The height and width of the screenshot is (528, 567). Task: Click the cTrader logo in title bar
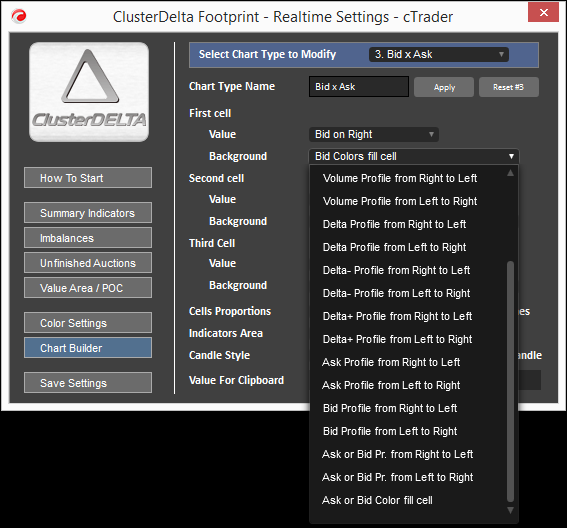18,16
